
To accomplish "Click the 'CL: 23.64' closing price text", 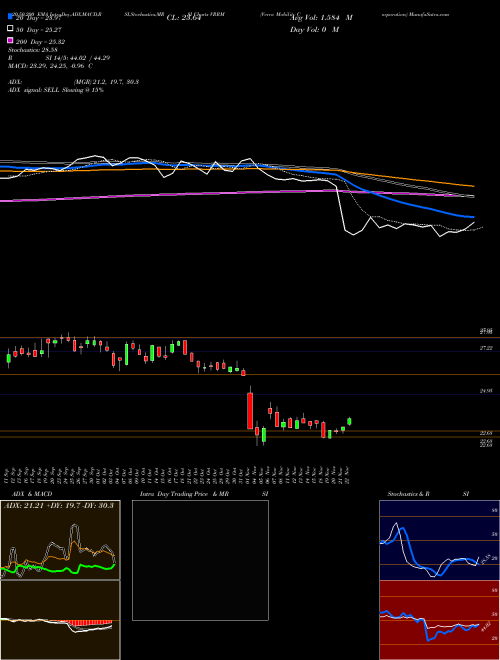I will [185, 18].
